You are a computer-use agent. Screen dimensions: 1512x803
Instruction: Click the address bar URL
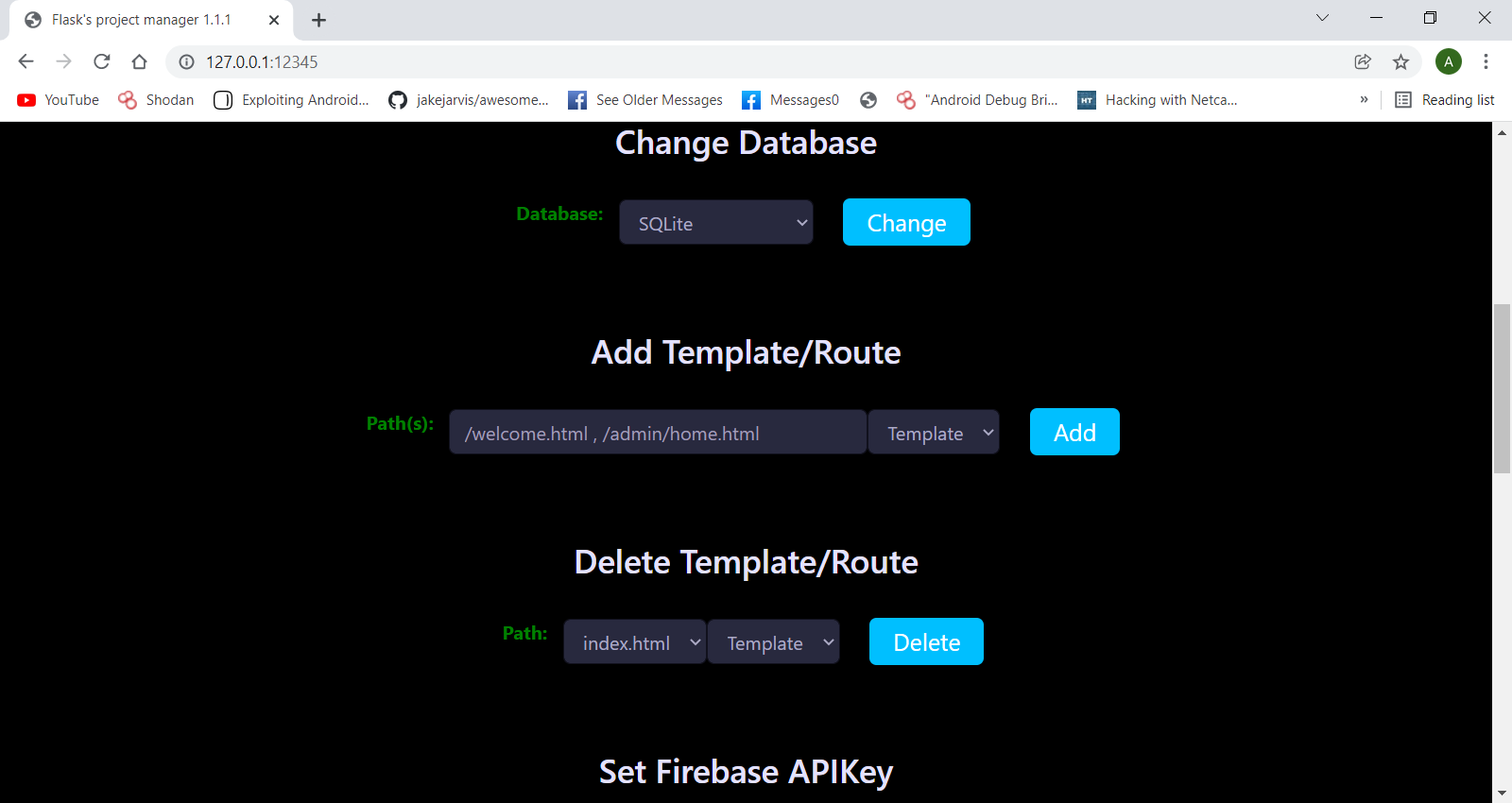point(262,62)
